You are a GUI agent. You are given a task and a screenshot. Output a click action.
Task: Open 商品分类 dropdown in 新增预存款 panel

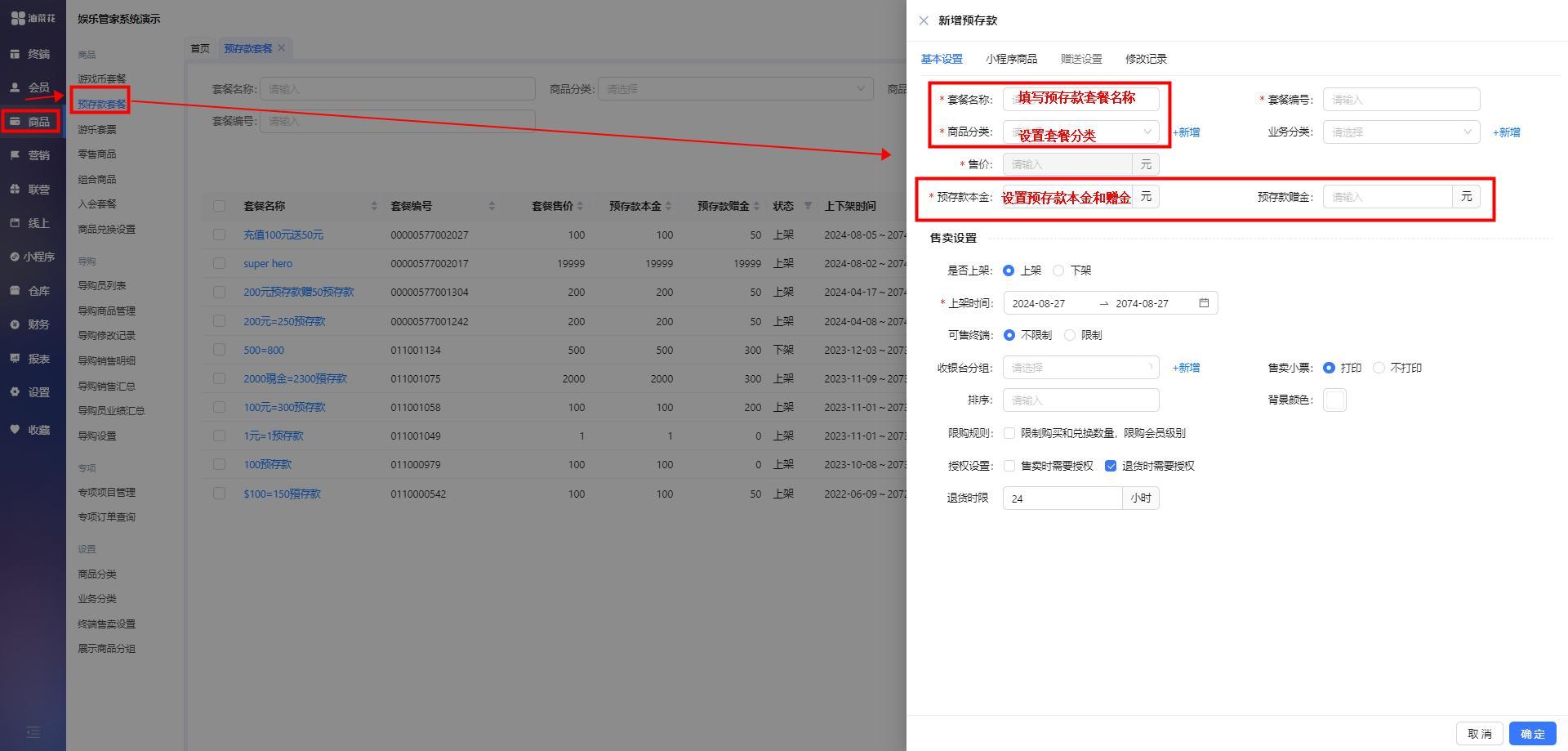click(x=1080, y=132)
